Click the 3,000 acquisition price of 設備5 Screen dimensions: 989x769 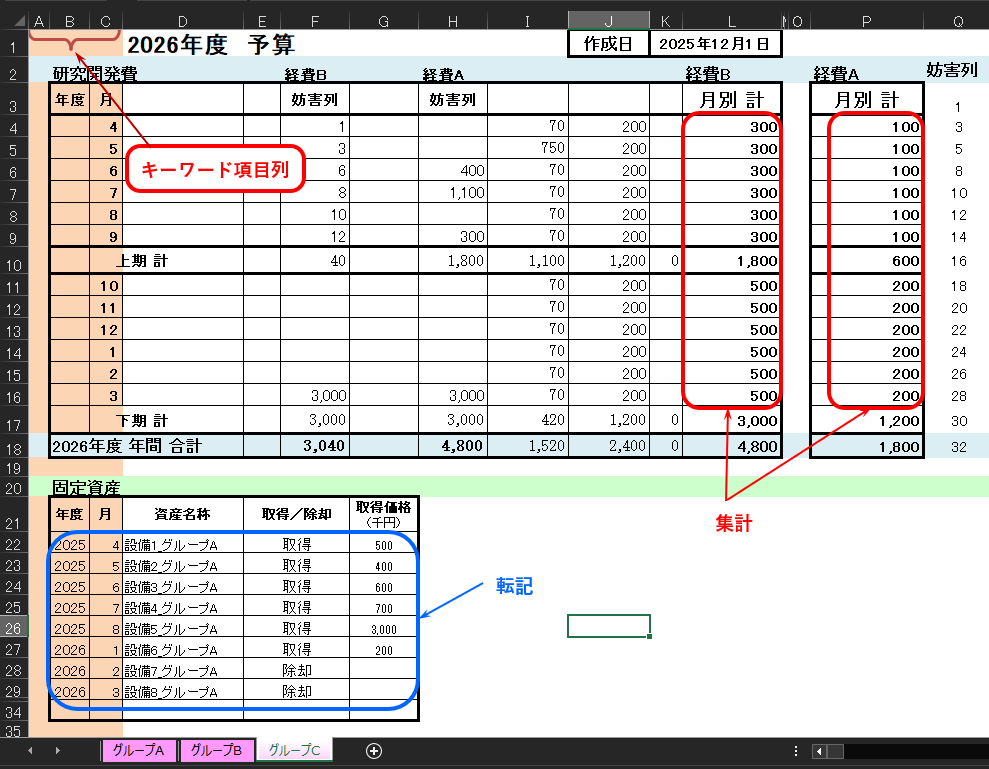[383, 629]
